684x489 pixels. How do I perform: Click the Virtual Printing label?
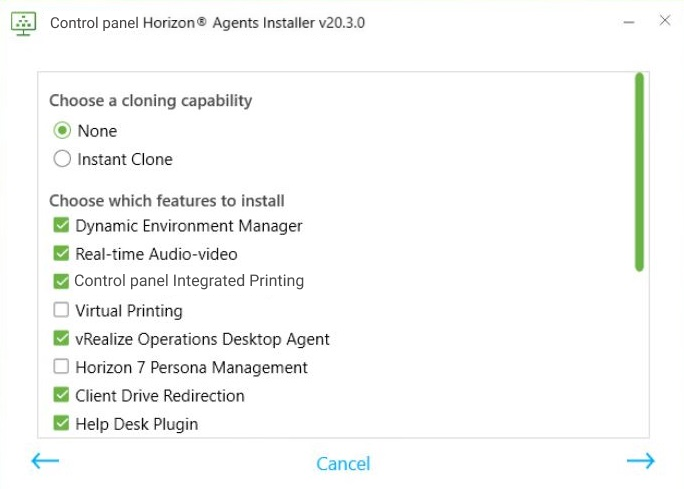tap(129, 310)
